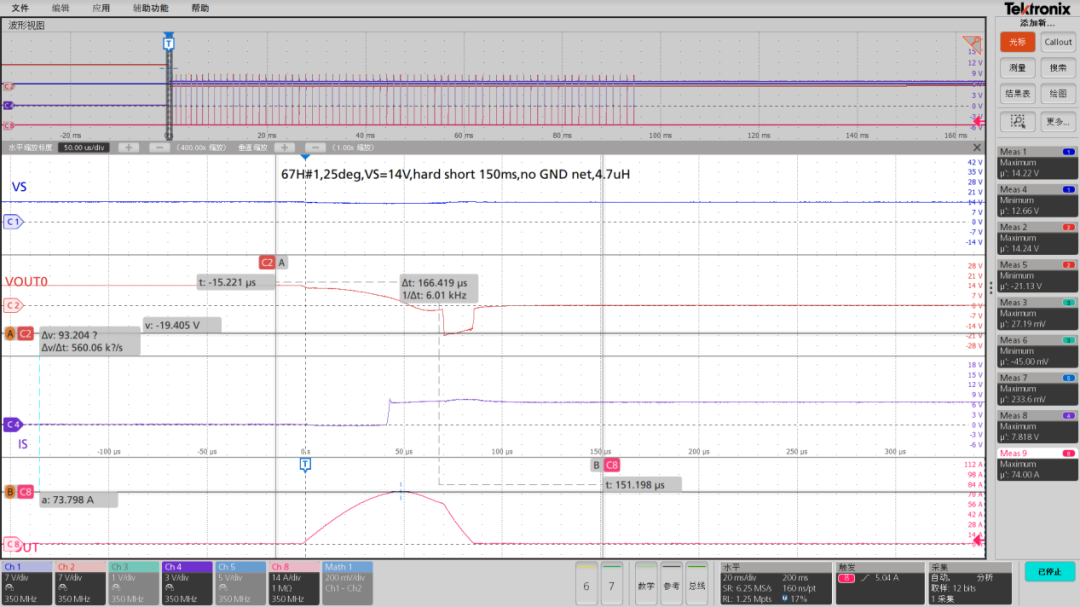Select the horizontal scale 50.00 us/div field

point(84,147)
